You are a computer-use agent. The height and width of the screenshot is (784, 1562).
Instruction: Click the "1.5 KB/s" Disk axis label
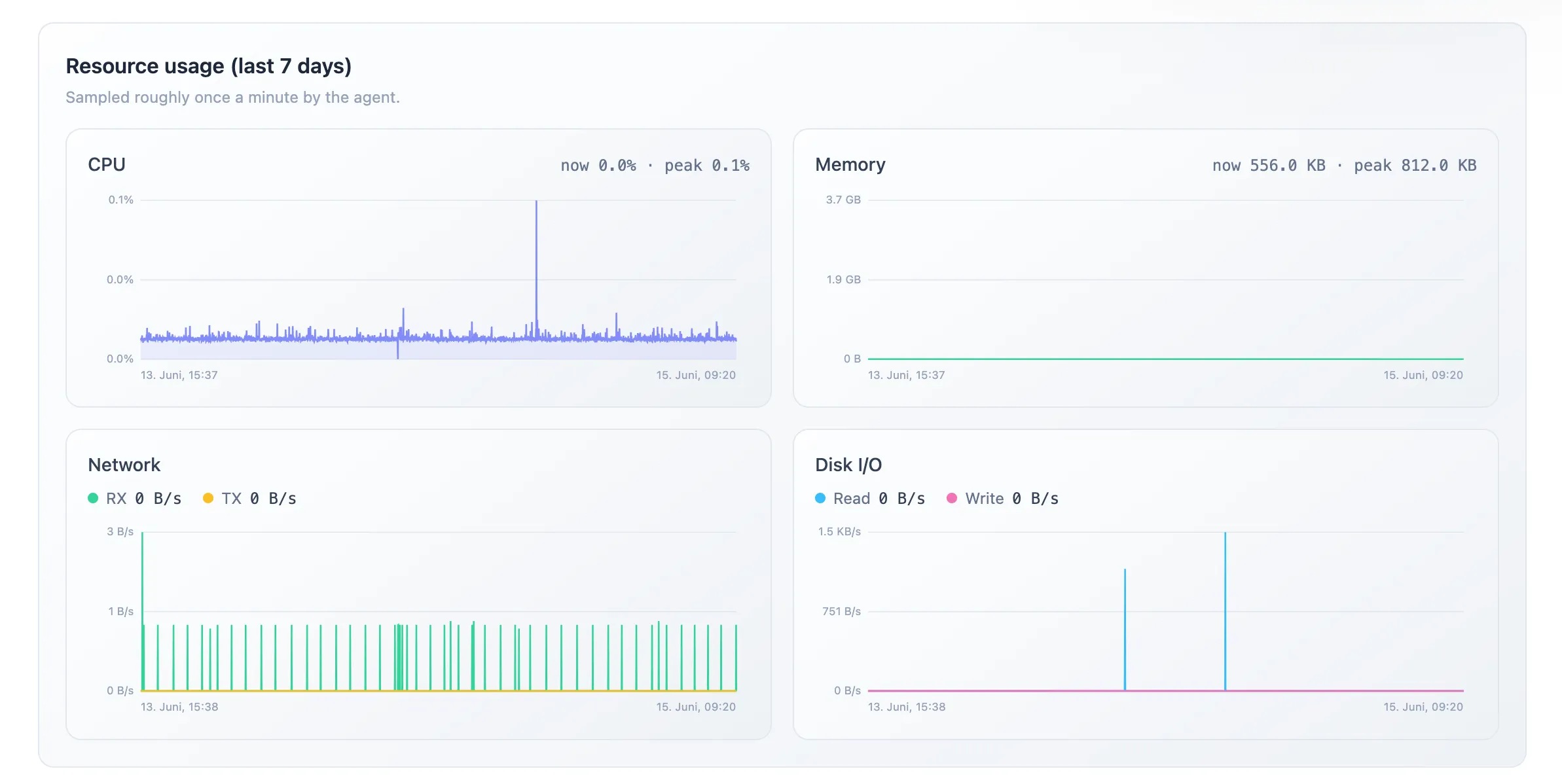click(839, 531)
